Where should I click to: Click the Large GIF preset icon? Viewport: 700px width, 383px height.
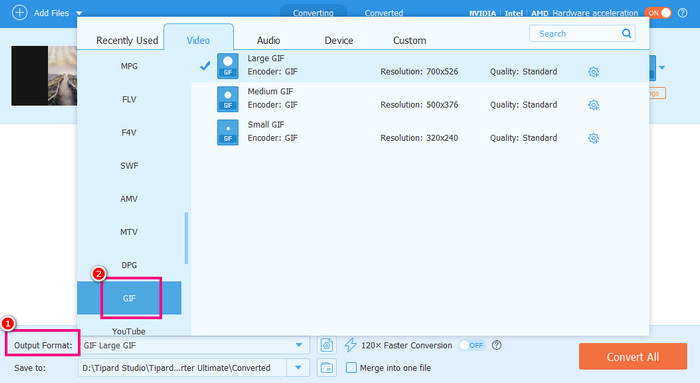(228, 66)
